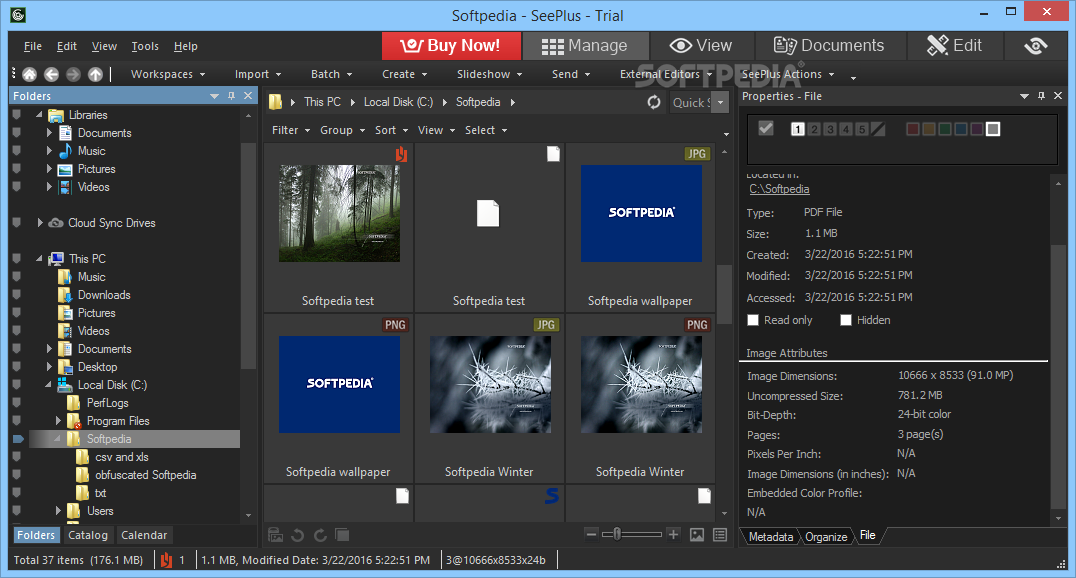Toggle Easy-Select marker beside Softpedia folder
Image resolution: width=1076 pixels, height=578 pixels.
point(18,439)
